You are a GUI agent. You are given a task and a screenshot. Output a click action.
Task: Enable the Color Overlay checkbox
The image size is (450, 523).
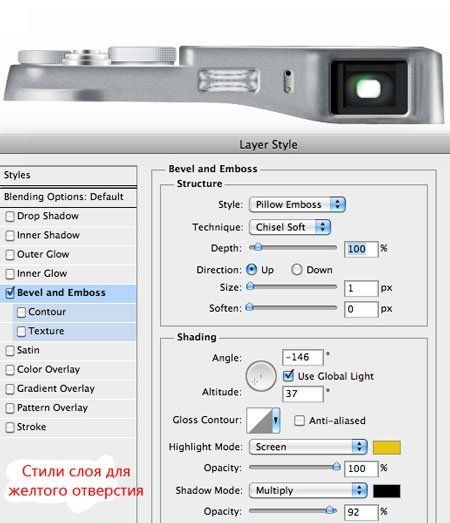pos(10,370)
